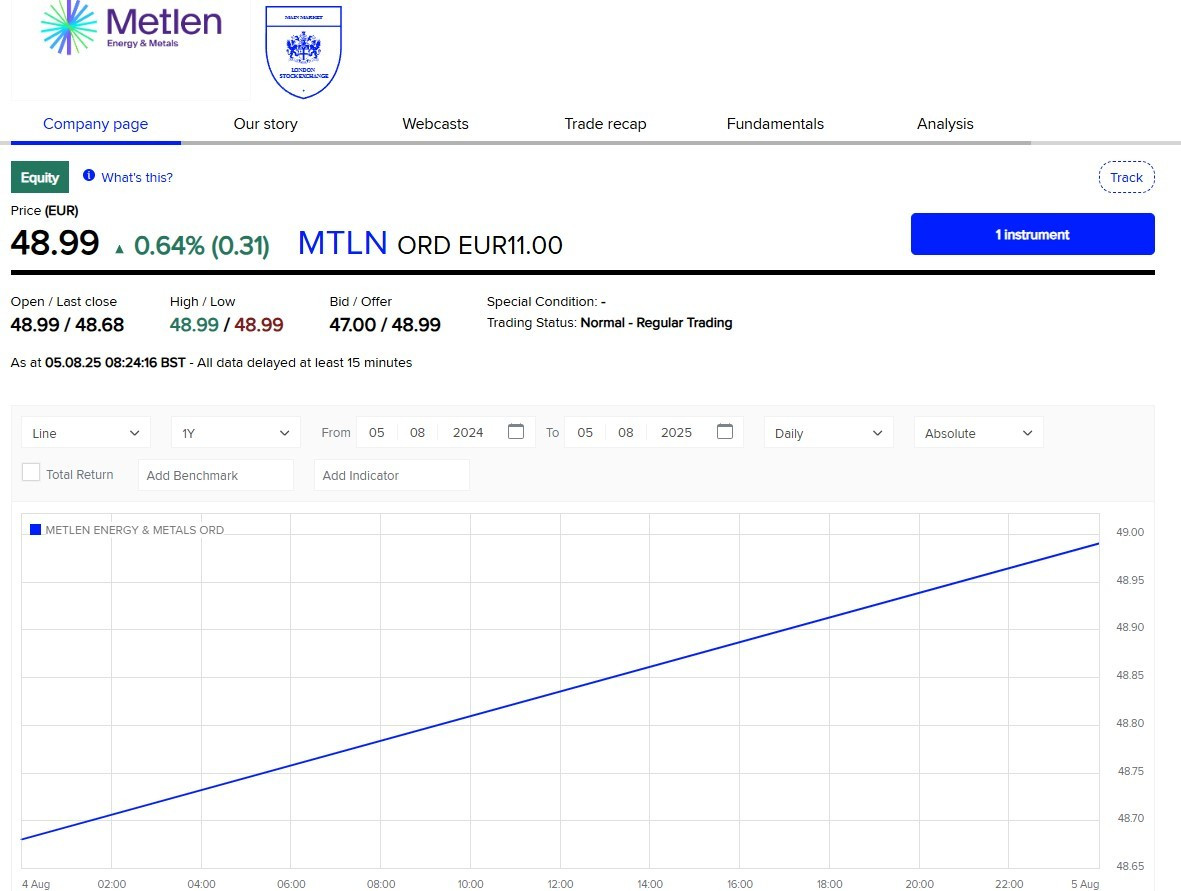Click the 5 Aug x-axis label

[x=1085, y=883]
